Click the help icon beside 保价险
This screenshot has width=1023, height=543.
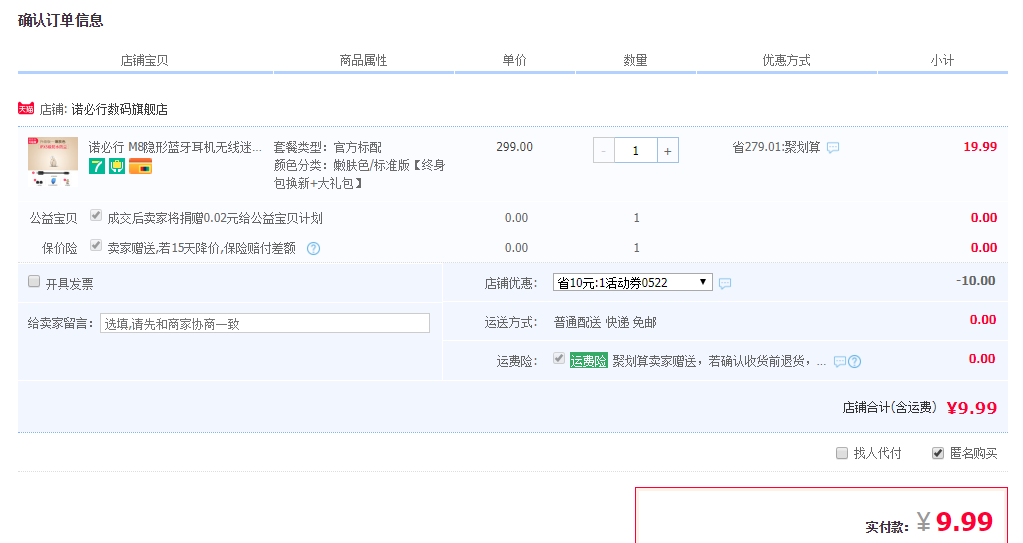313,248
